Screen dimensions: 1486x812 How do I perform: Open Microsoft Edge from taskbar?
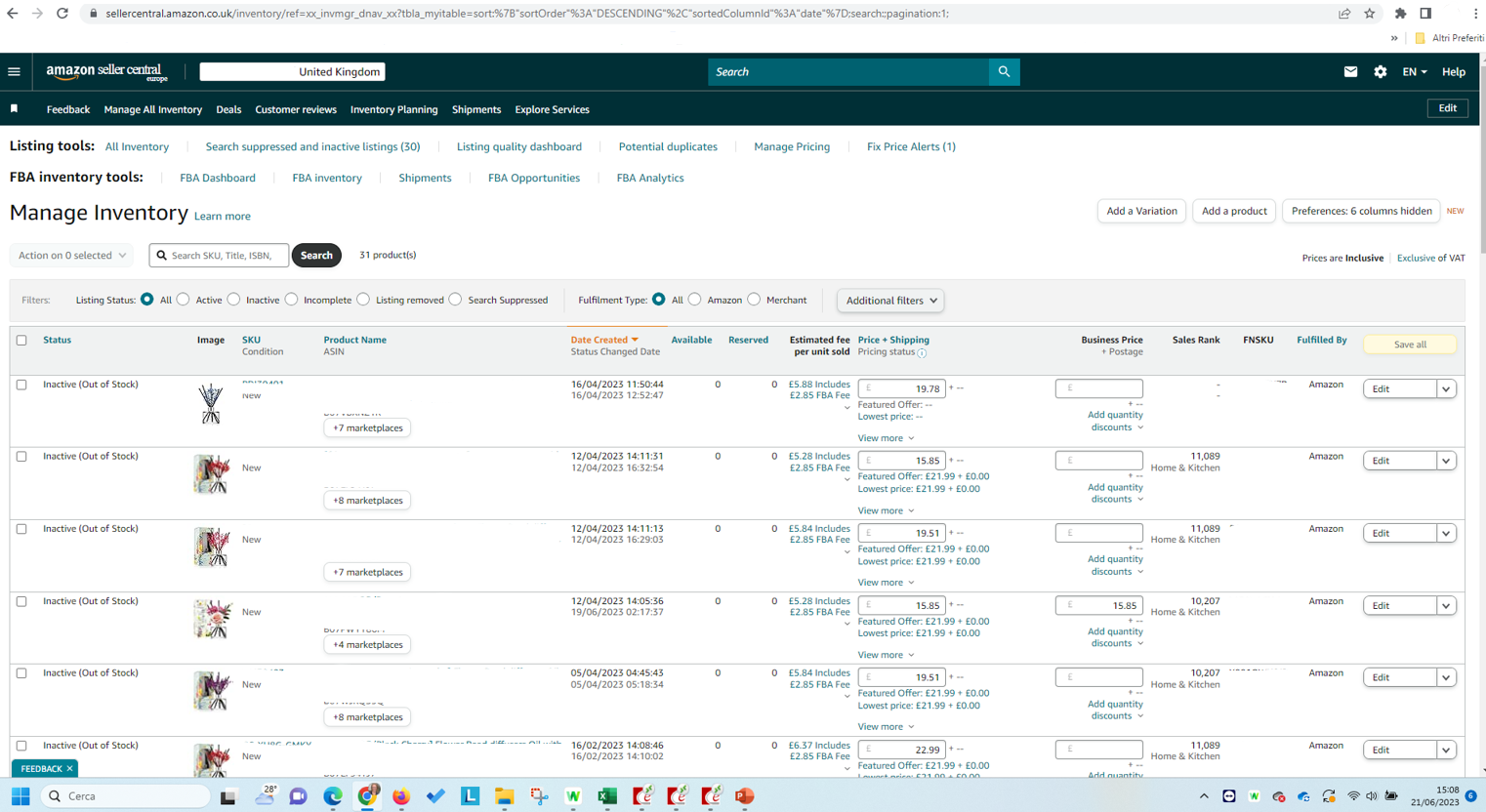click(333, 796)
